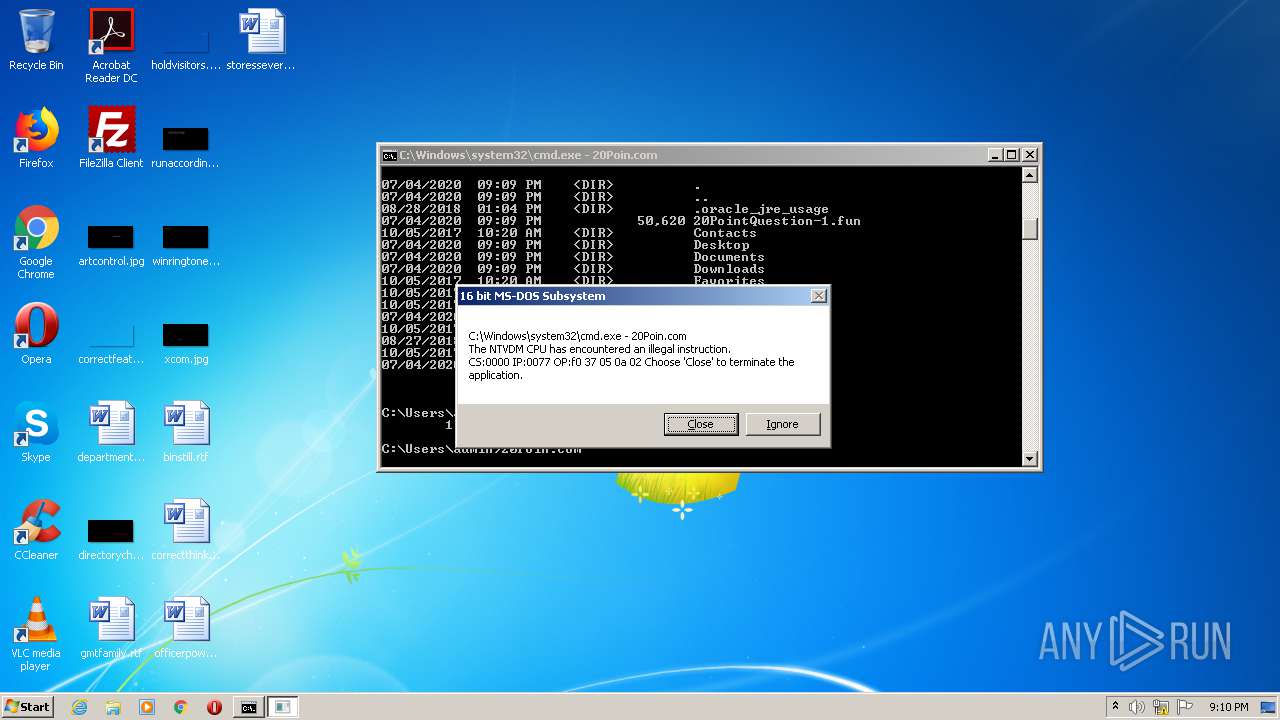Open the Start menu

click(x=28, y=706)
